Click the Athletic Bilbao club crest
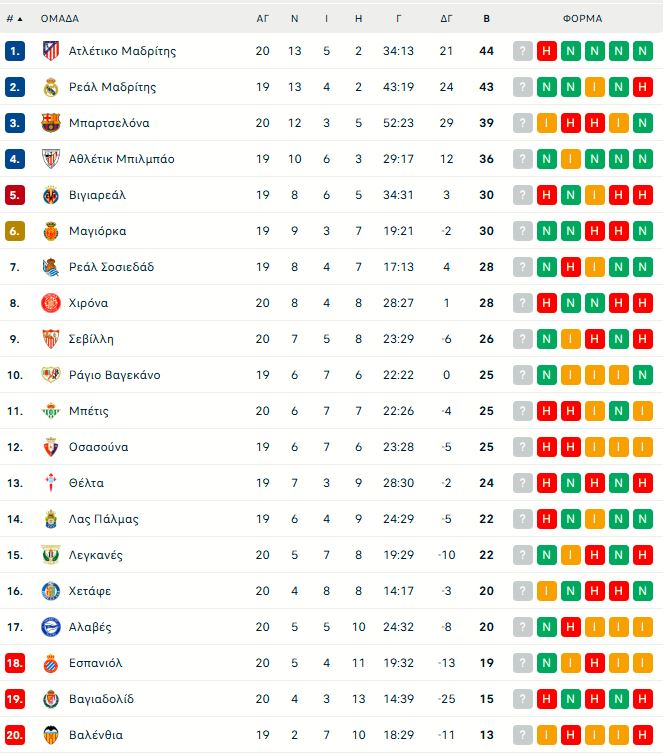Image resolution: width=670 pixels, height=756 pixels. pyautogui.click(x=50, y=159)
